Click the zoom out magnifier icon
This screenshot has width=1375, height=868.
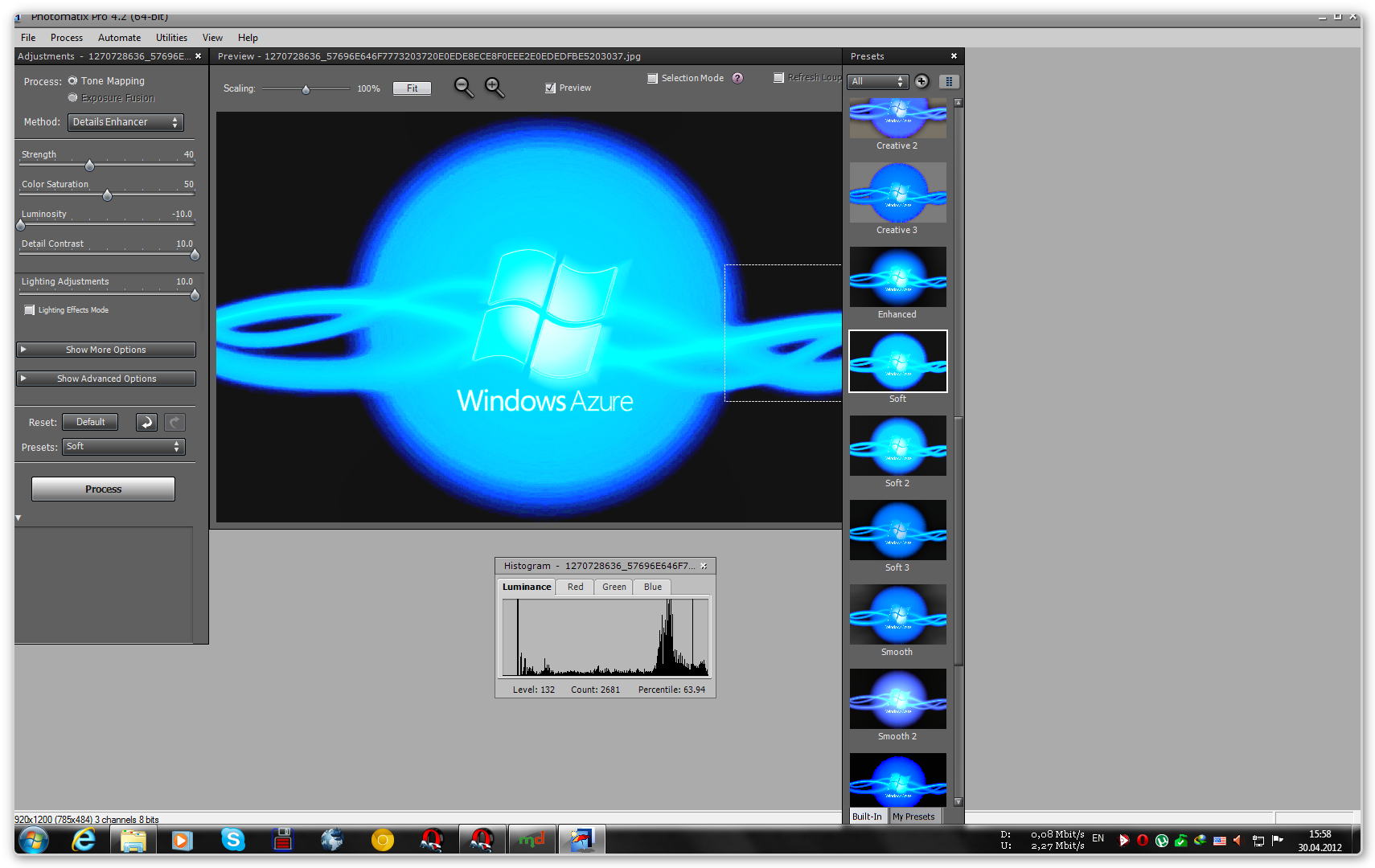(x=464, y=88)
